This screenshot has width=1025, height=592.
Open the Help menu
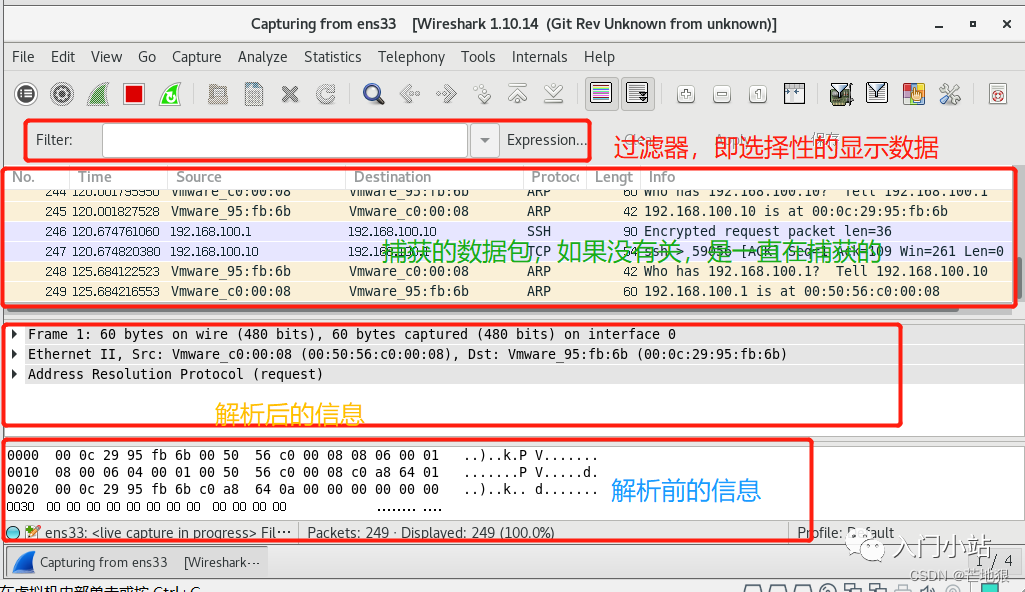pyautogui.click(x=599, y=58)
